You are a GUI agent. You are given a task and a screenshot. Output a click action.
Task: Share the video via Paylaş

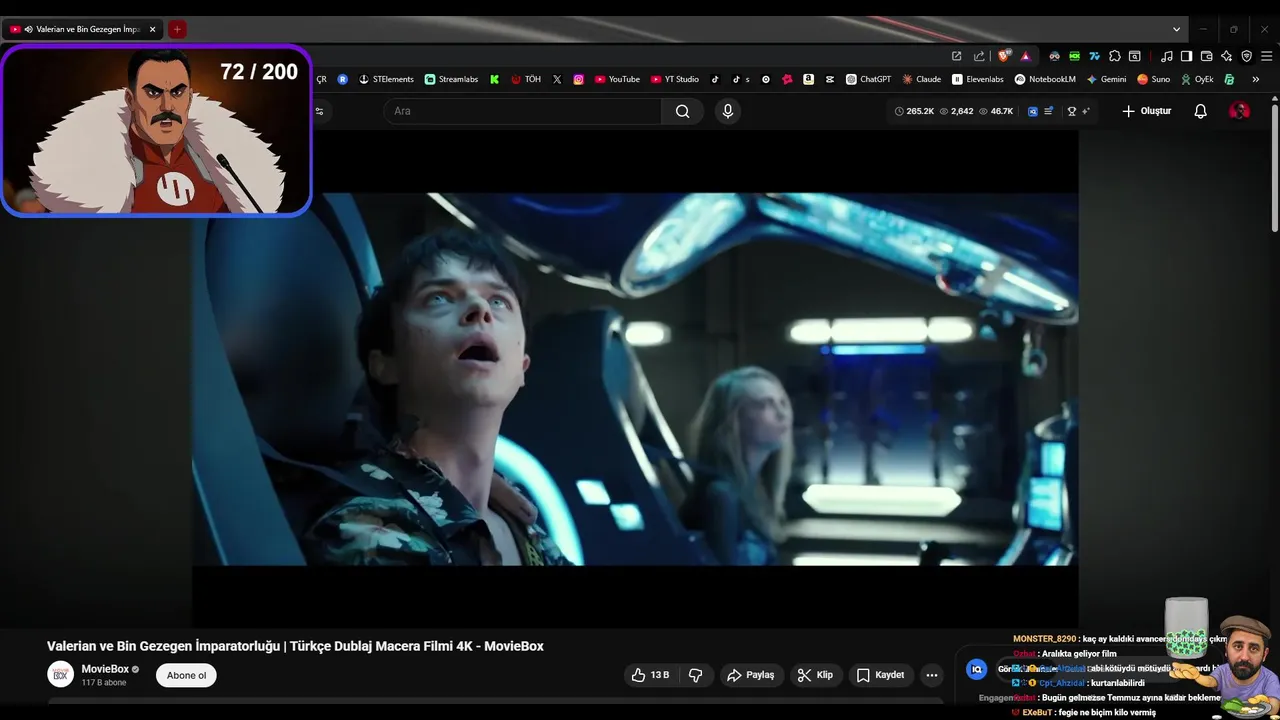[750, 675]
